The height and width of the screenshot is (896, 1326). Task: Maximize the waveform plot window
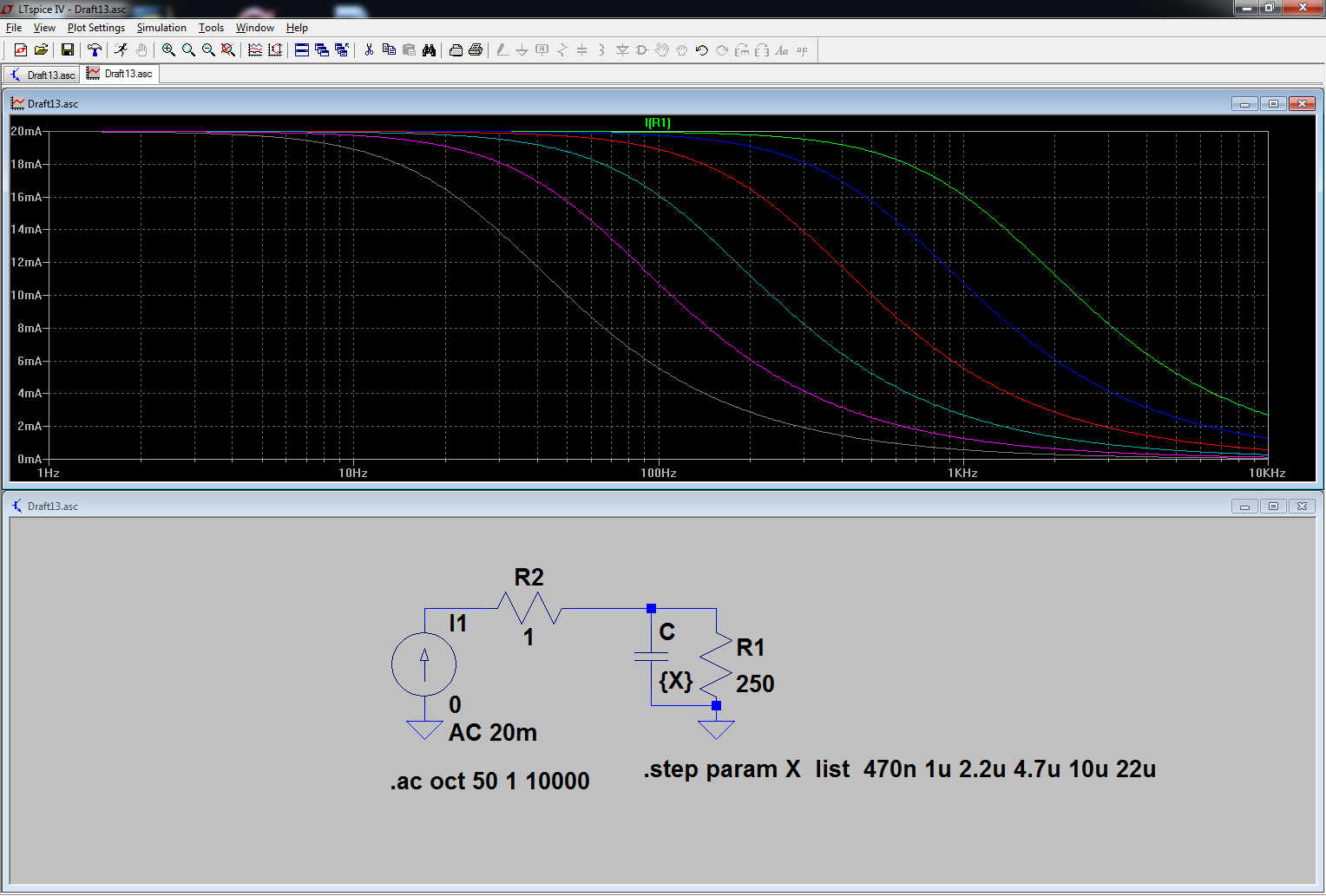1273,104
